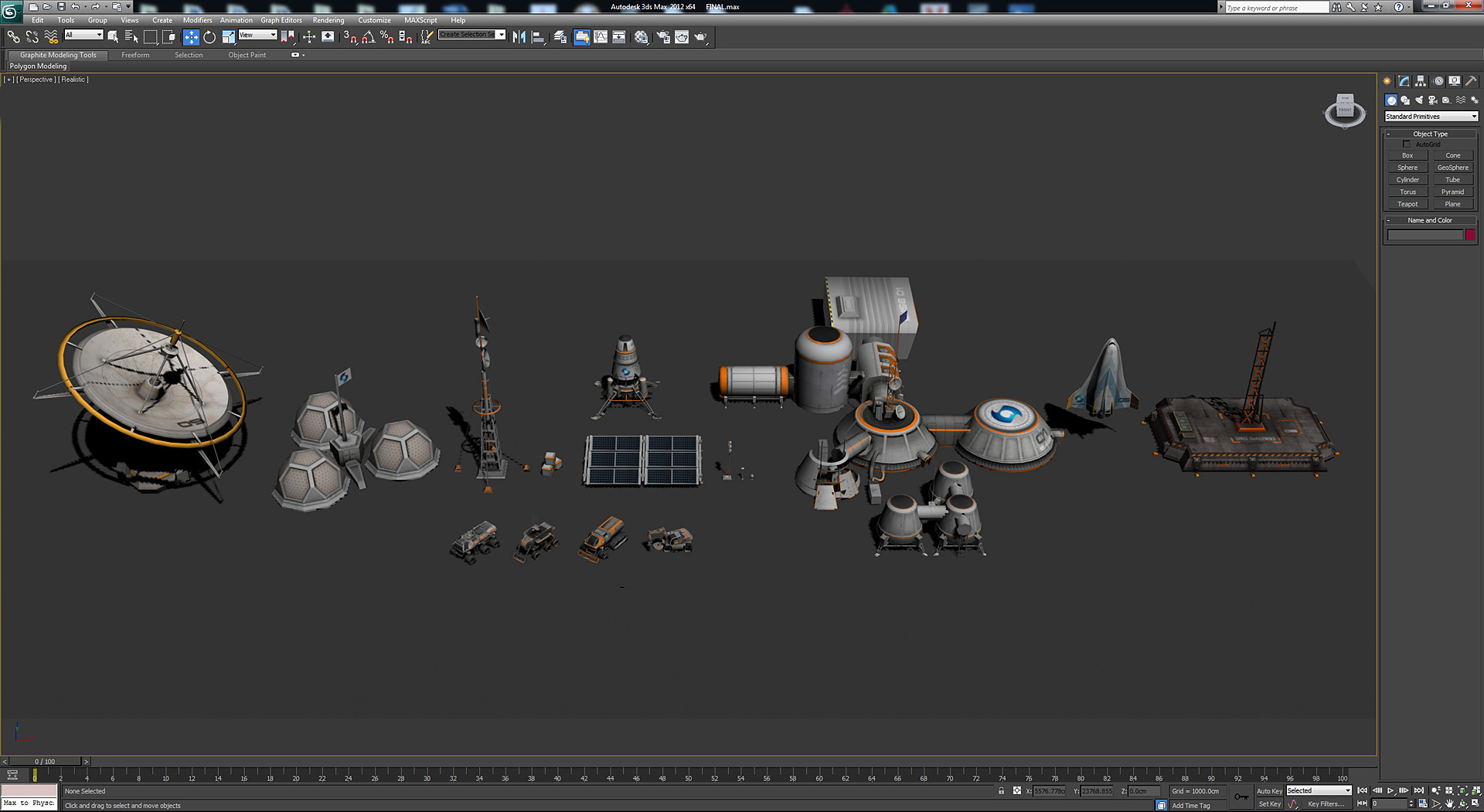The width and height of the screenshot is (1484, 812).
Task: Click the Mirror tool icon
Action: pos(519,36)
